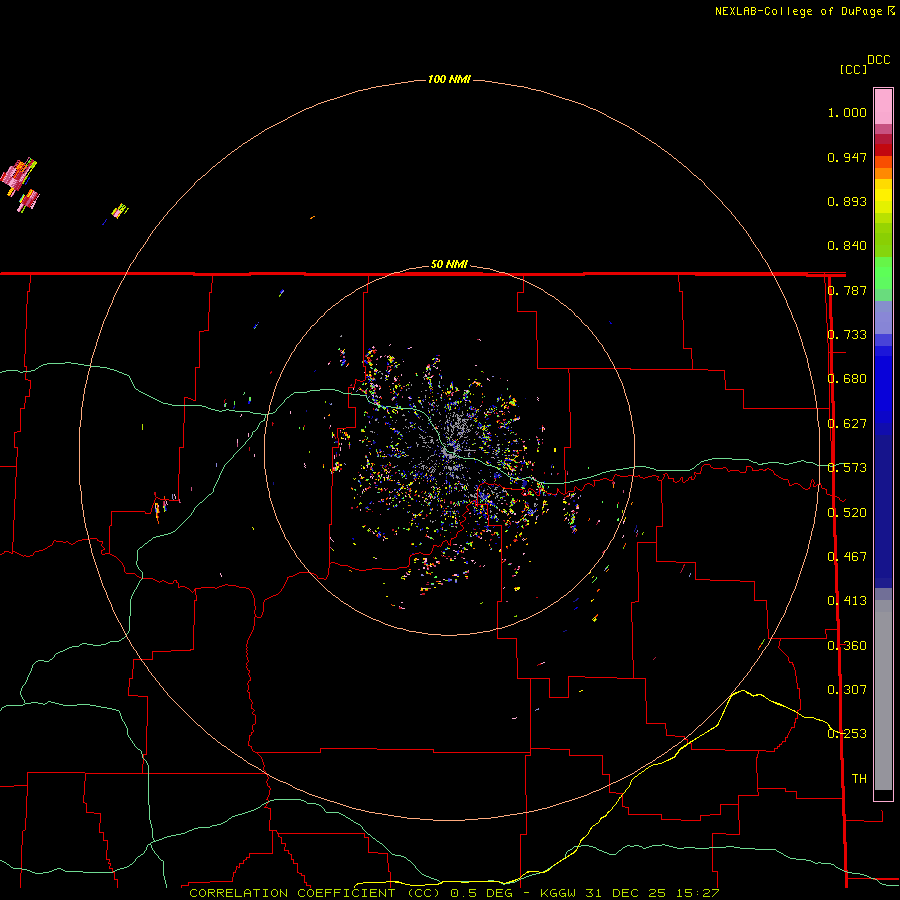900x900 pixels.
Task: Click the yellow segment of color bar
Action: point(883,196)
